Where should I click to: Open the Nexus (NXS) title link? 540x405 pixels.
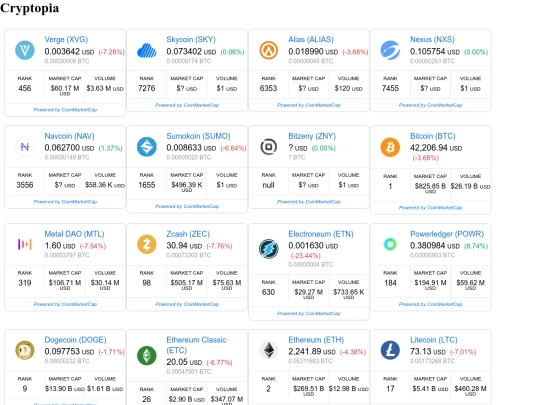[432, 40]
